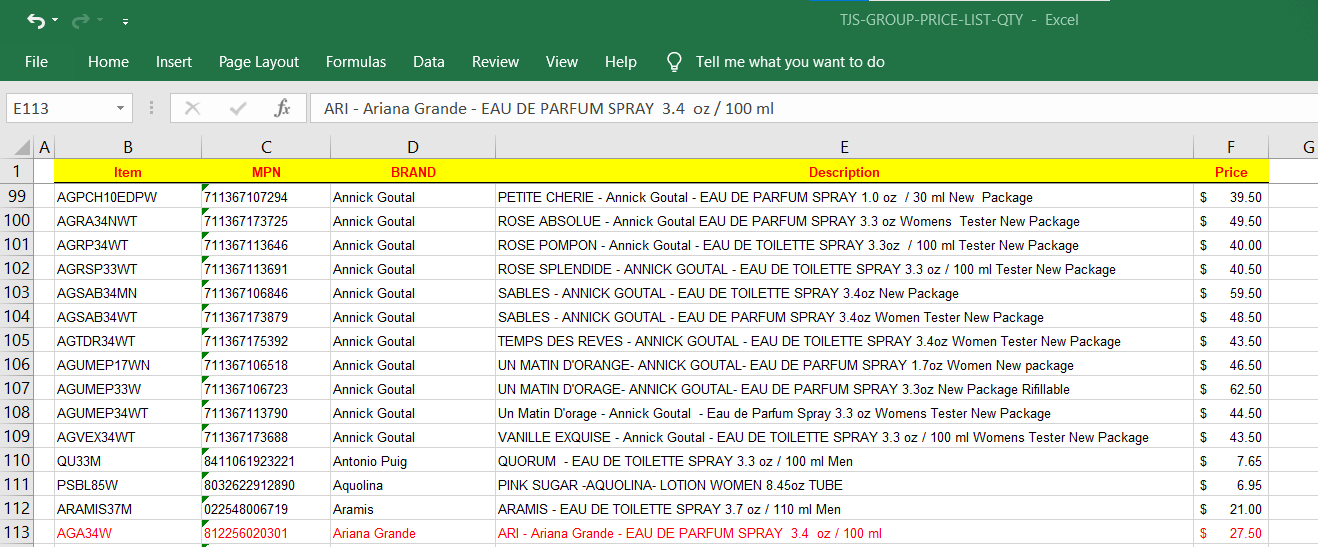1318x547 pixels.
Task: Select item cell AGUMEP17WN
Action: tap(128, 365)
